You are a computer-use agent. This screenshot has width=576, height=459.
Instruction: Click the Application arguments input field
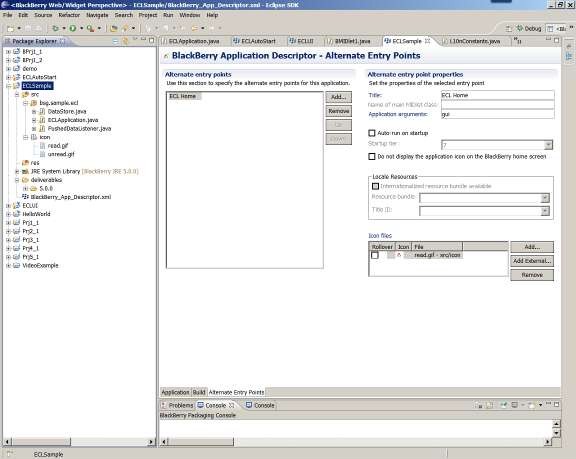pyautogui.click(x=497, y=114)
